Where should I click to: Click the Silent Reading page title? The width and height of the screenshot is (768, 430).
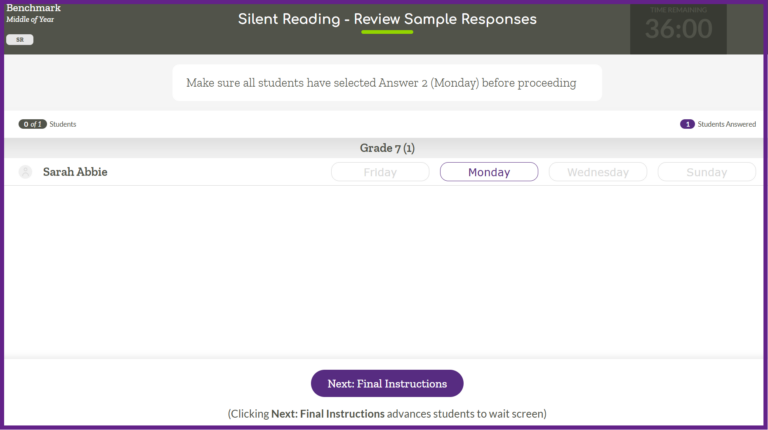387,19
